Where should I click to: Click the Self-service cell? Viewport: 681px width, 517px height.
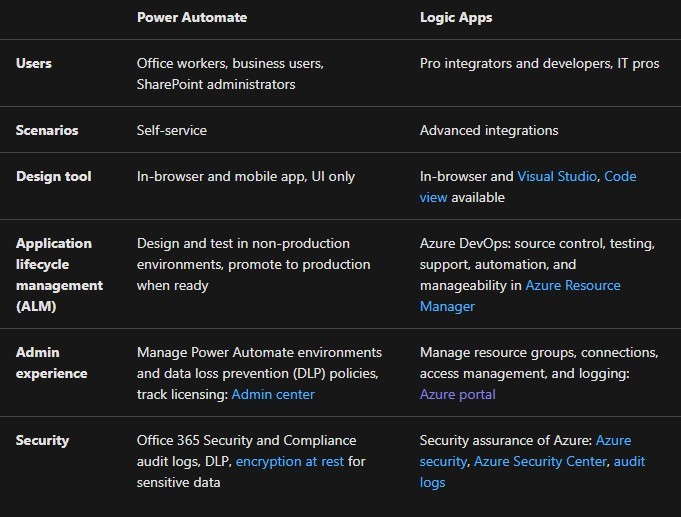point(172,130)
